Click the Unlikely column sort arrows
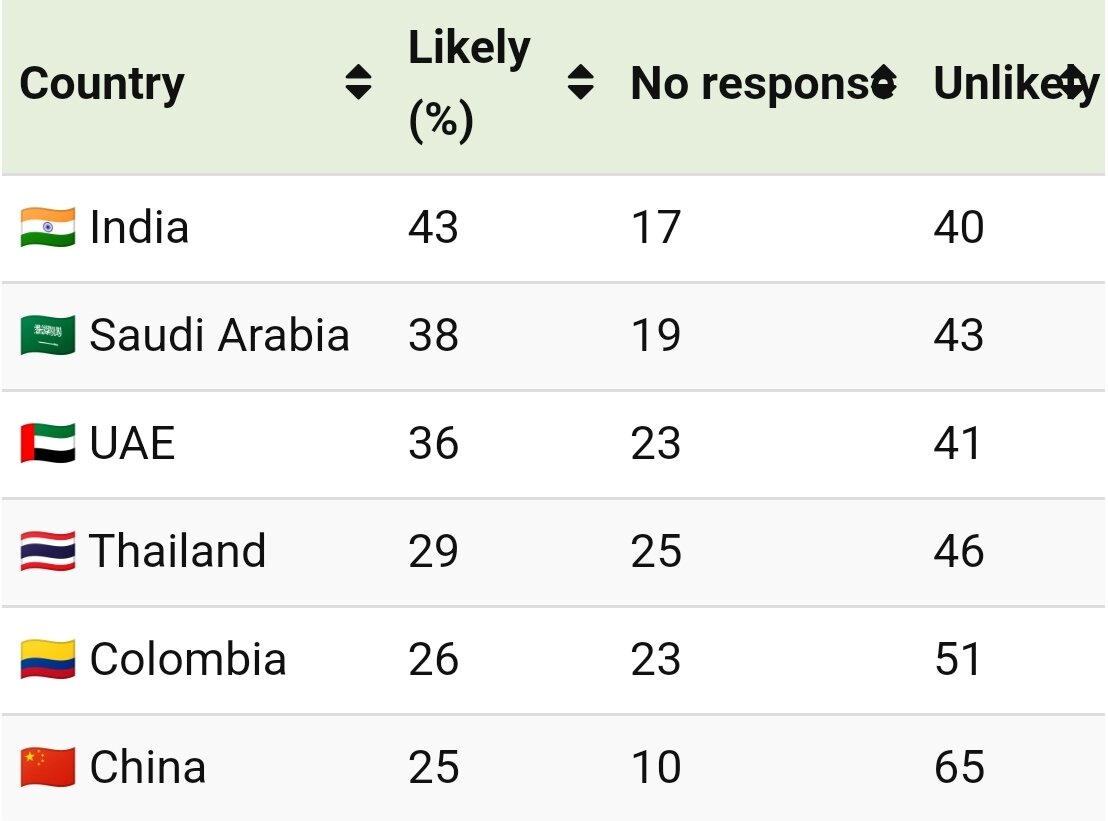This screenshot has width=1108, height=821. pyautogui.click(x=1073, y=83)
